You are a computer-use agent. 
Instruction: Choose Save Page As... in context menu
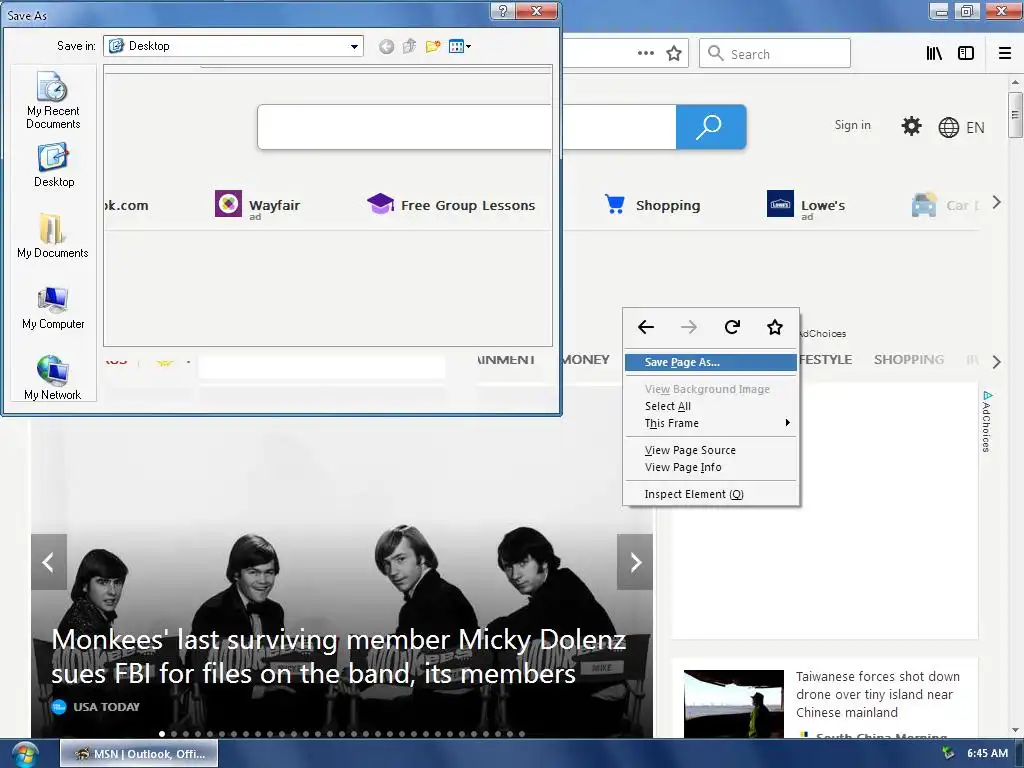pos(711,362)
